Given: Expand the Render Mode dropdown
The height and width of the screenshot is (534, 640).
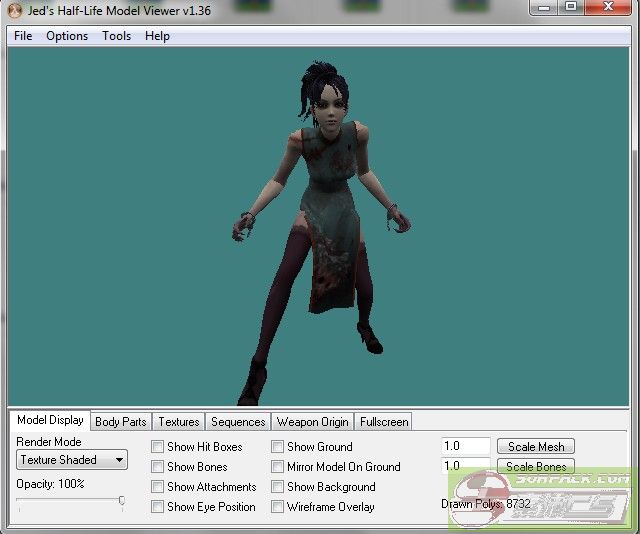Looking at the screenshot, I should coord(72,460).
